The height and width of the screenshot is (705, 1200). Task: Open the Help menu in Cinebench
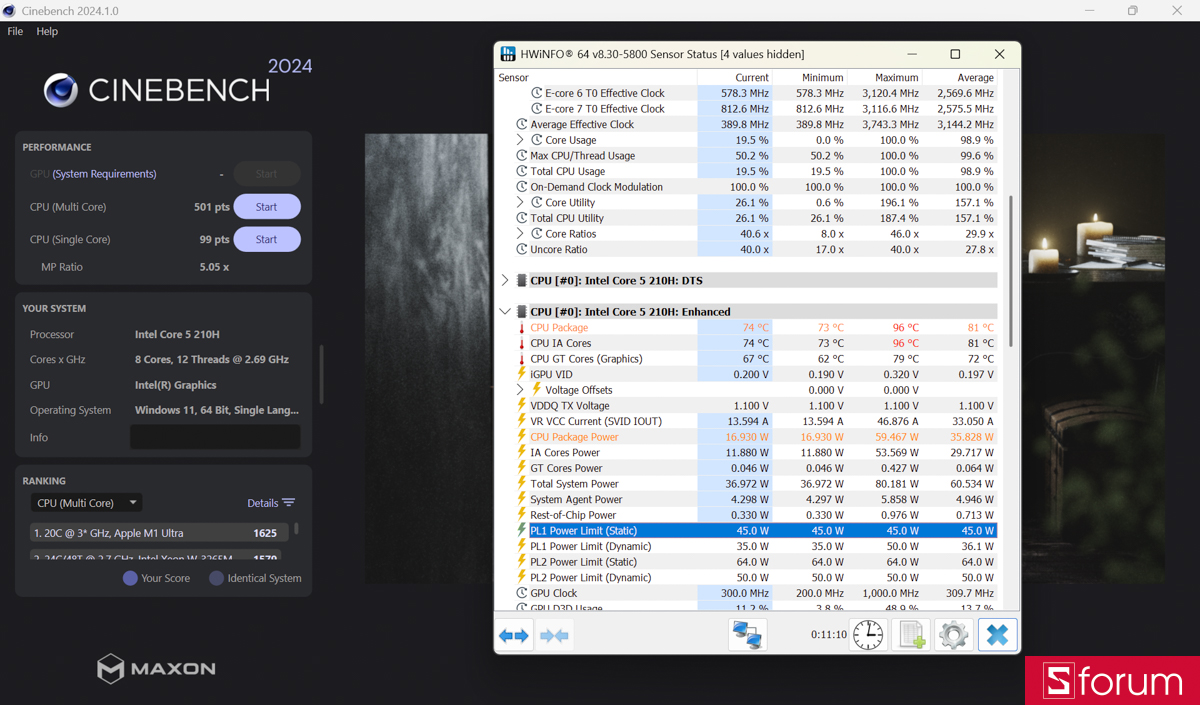(x=46, y=31)
